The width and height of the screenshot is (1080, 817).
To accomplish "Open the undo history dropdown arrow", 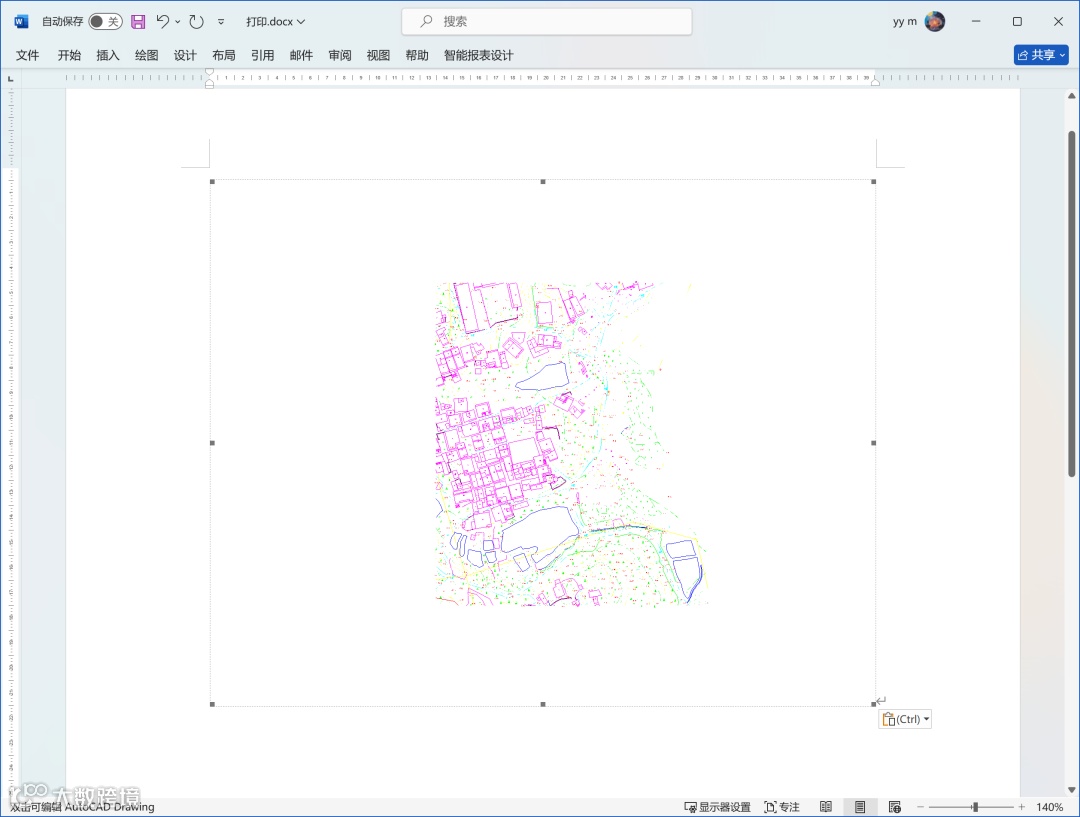I will click(x=178, y=21).
